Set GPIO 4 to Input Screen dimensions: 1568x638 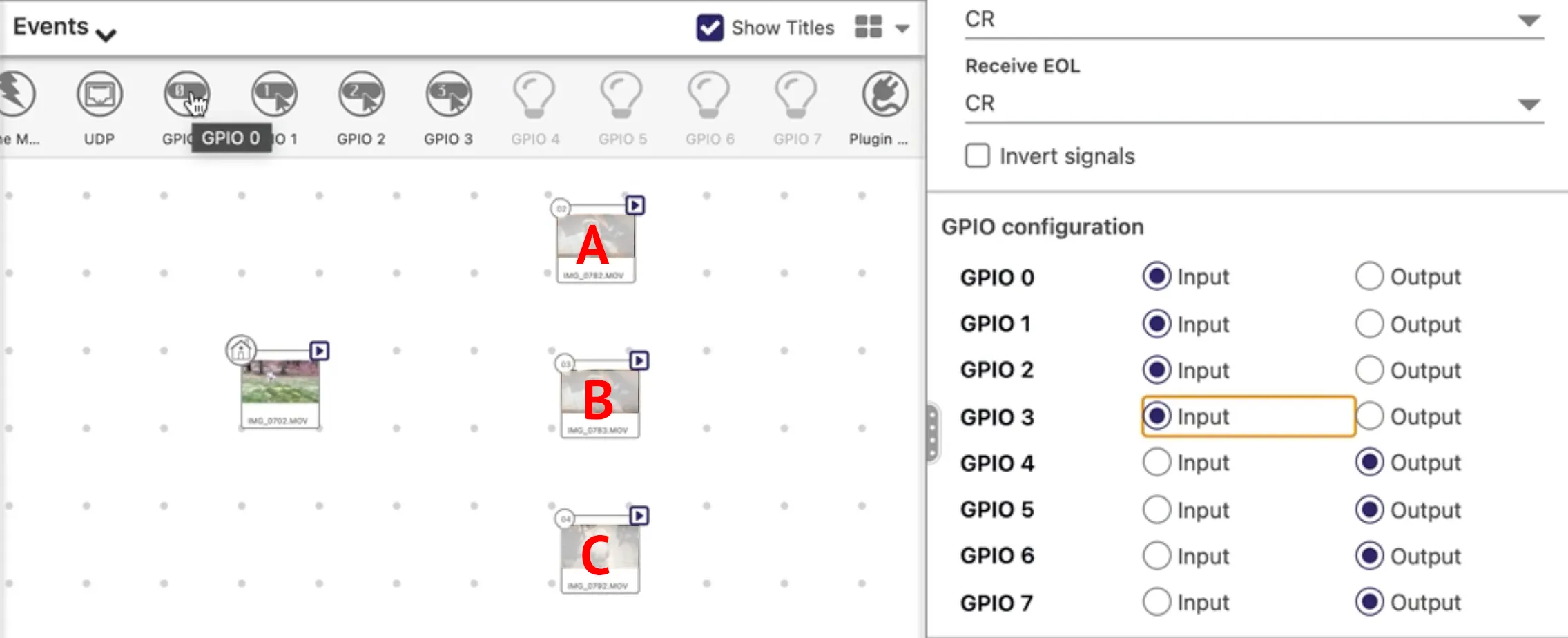(1156, 463)
